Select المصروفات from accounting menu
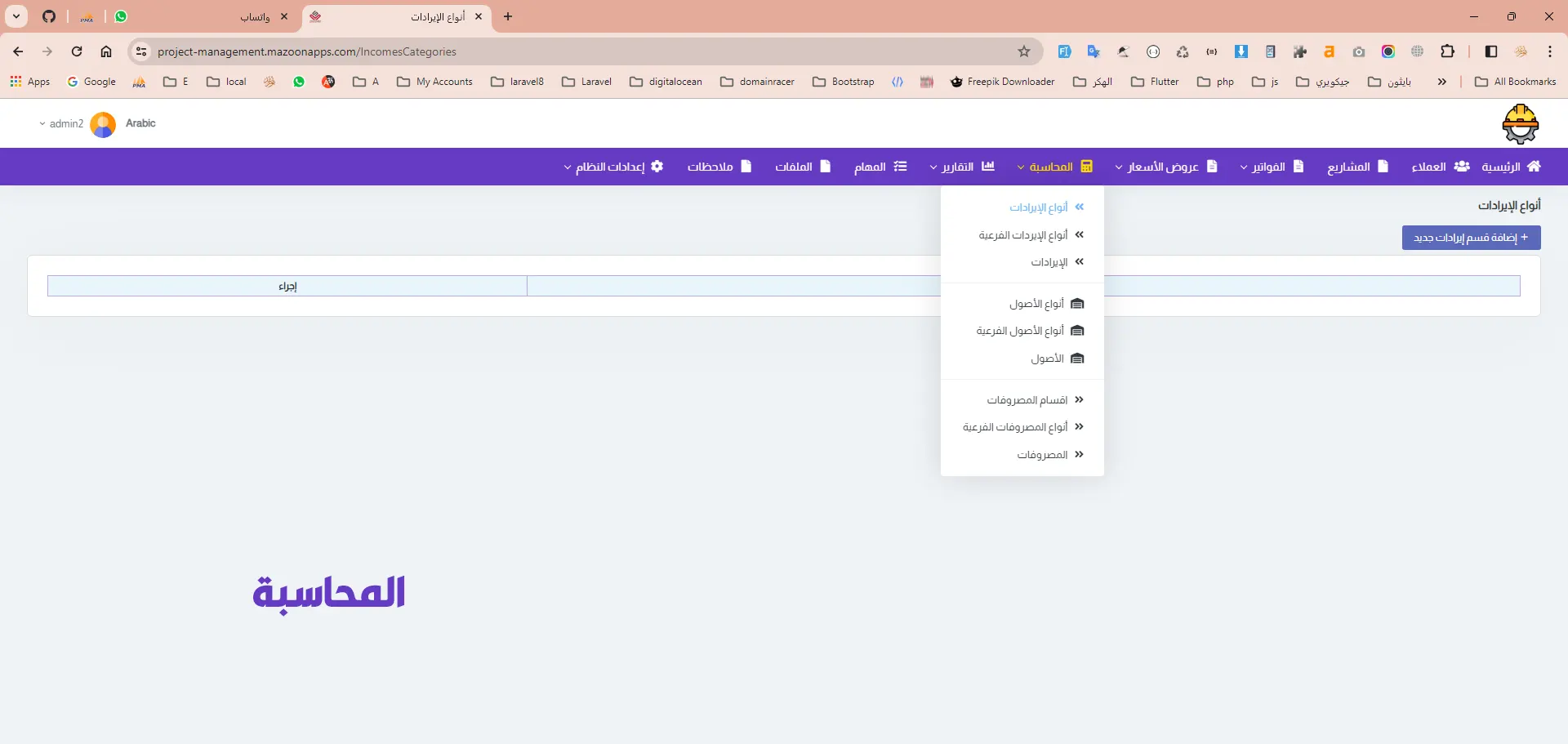The width and height of the screenshot is (1568, 744). point(1042,455)
